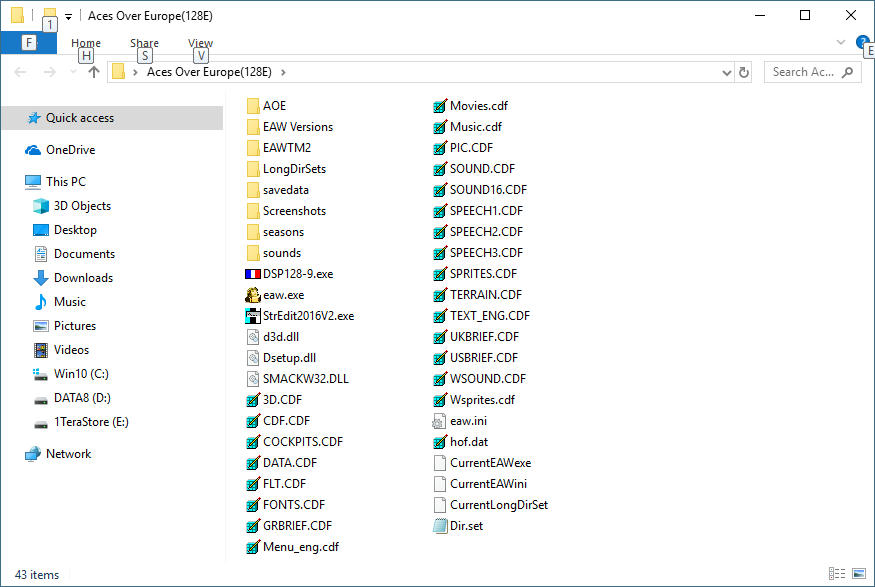Open the Home ribbon tab

click(86, 43)
